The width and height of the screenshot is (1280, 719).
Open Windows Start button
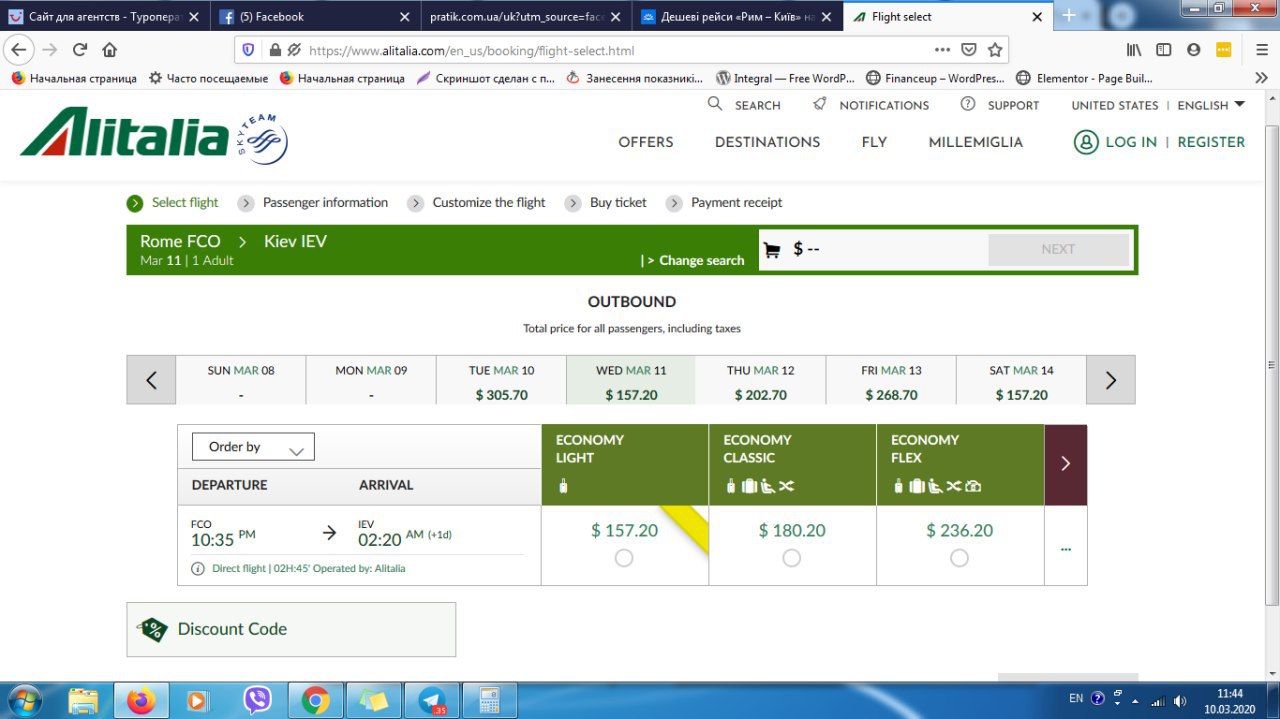pos(24,700)
